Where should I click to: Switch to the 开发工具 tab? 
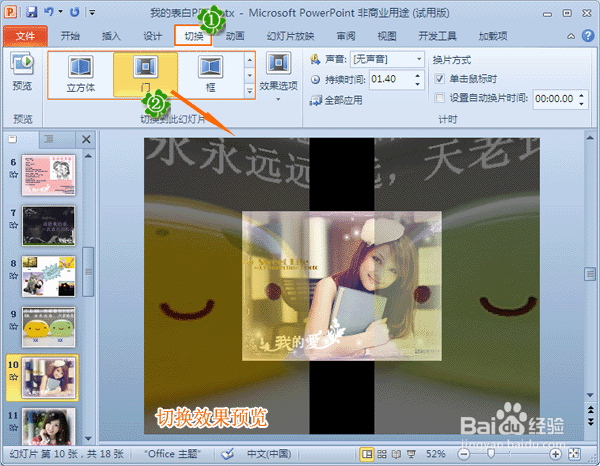tap(437, 36)
